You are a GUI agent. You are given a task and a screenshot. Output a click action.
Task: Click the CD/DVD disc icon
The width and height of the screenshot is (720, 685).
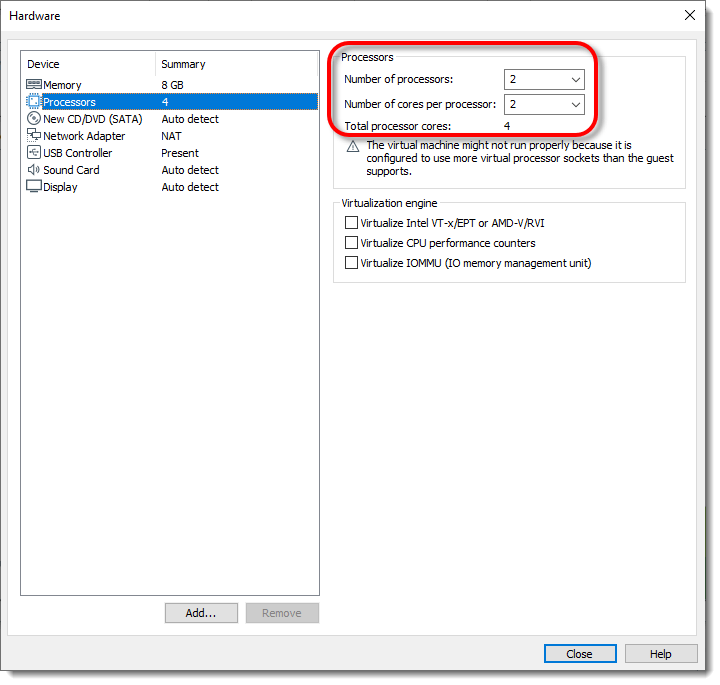tap(34, 118)
